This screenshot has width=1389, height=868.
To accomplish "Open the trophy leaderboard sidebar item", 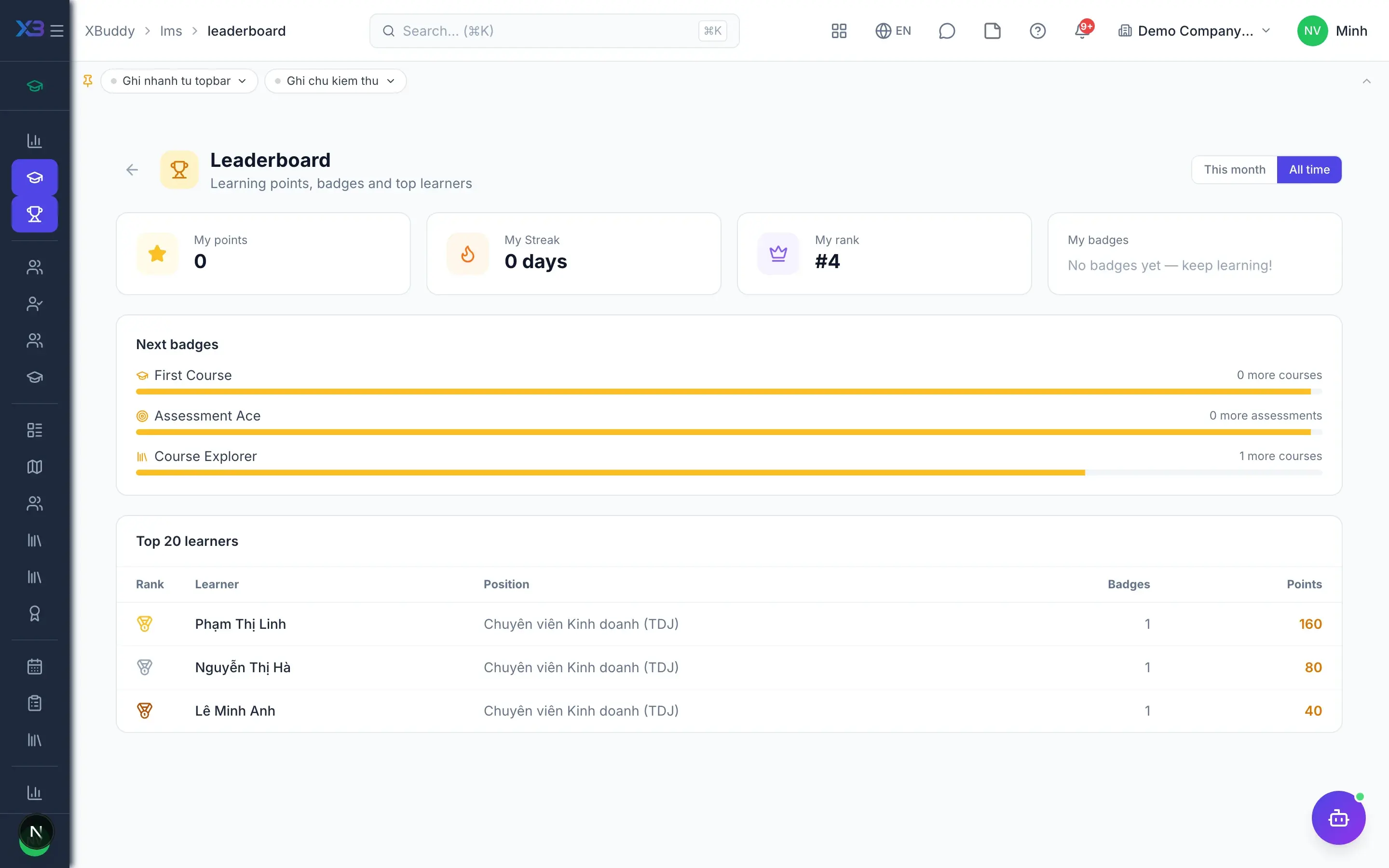I will 34,214.
